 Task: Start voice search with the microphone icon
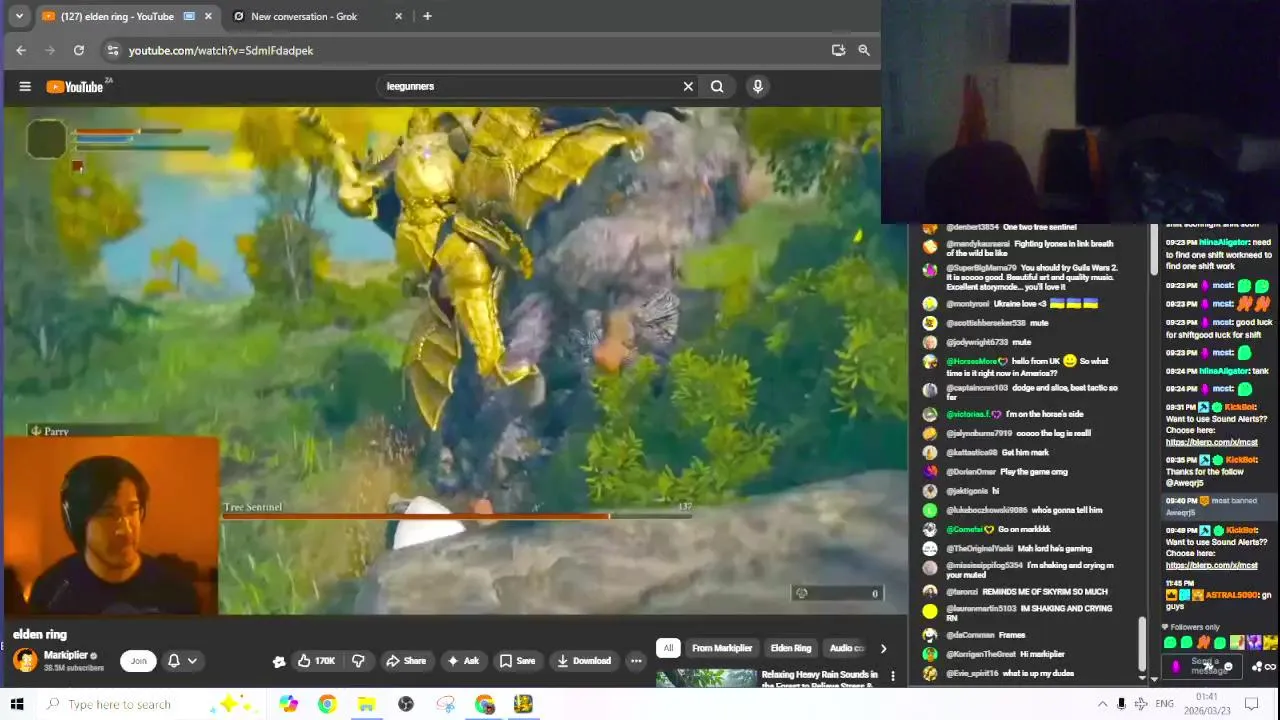[758, 86]
